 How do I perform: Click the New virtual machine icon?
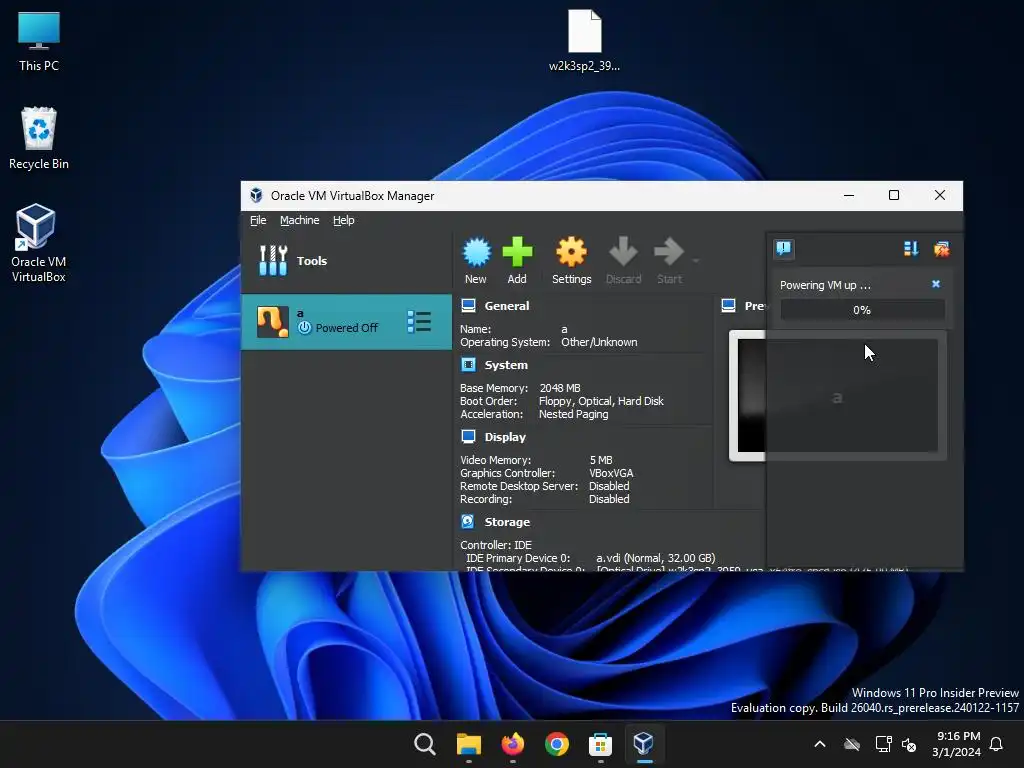click(476, 253)
